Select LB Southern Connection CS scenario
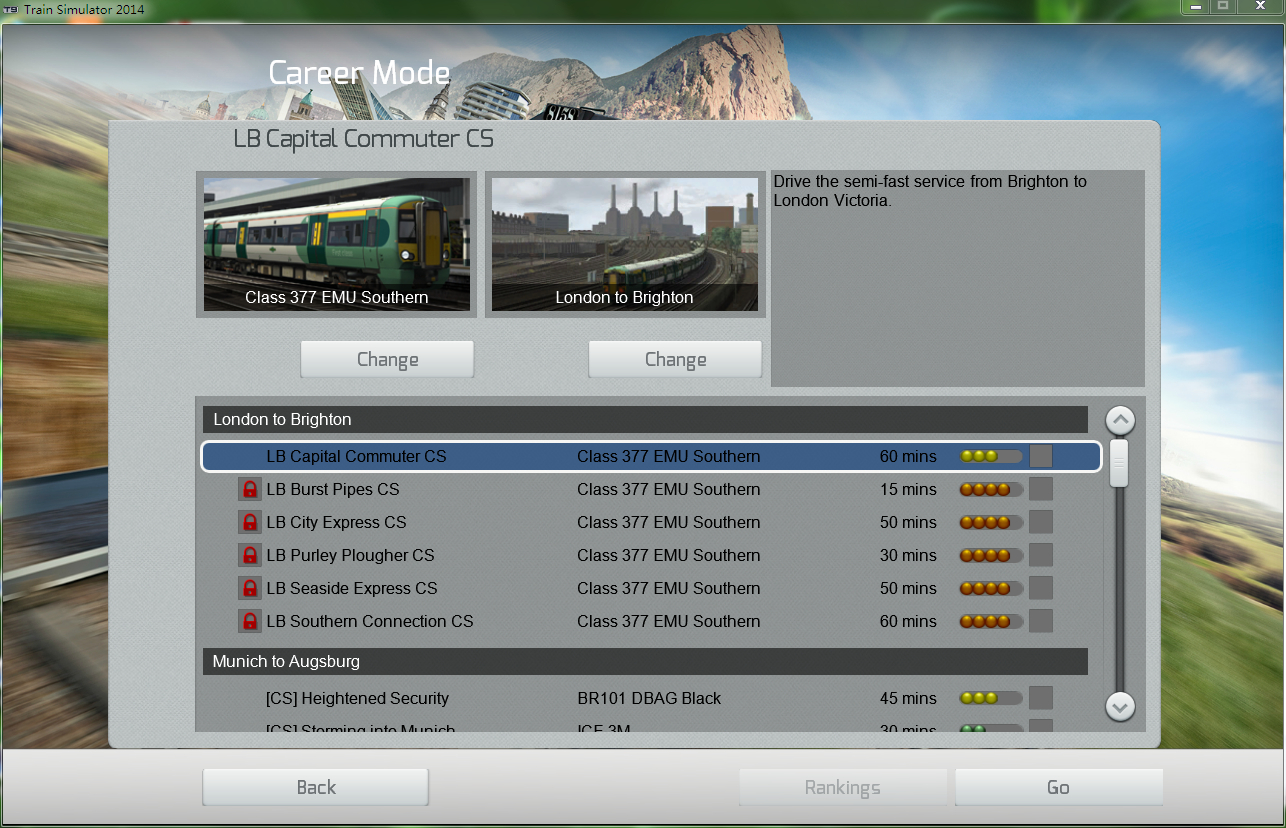 pyautogui.click(x=645, y=621)
